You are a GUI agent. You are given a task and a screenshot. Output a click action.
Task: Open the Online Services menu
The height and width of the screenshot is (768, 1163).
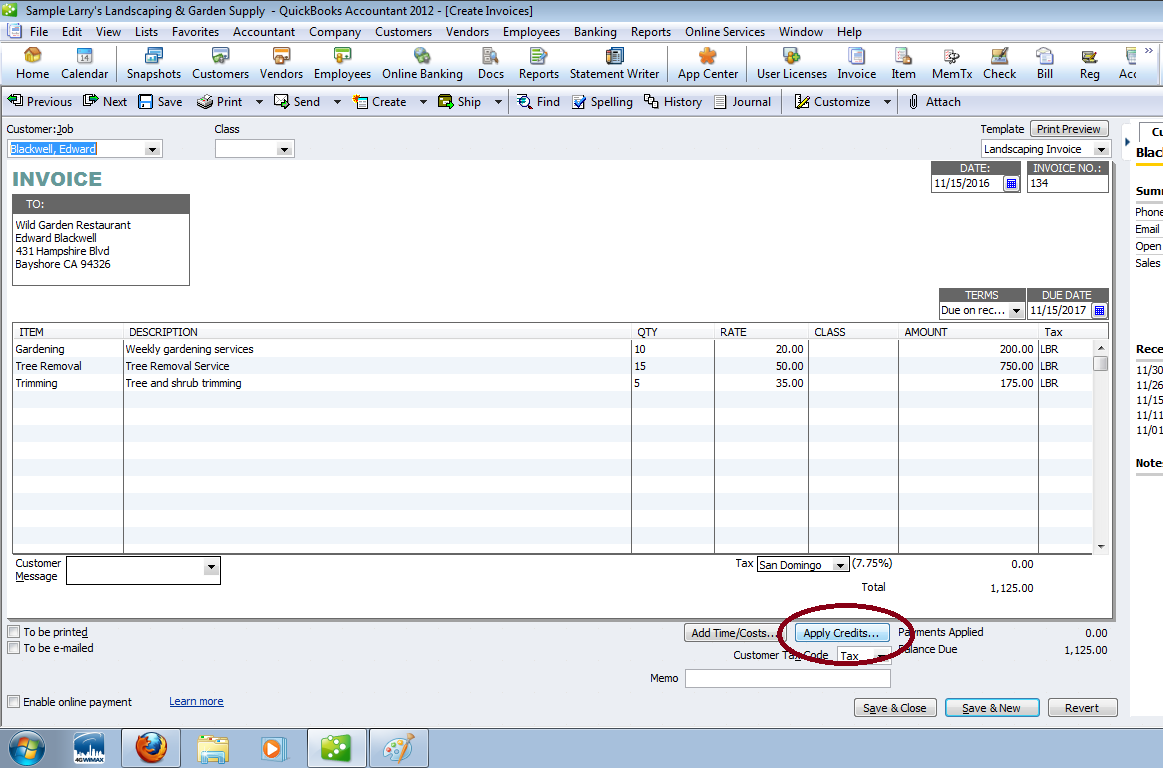[x=725, y=32]
